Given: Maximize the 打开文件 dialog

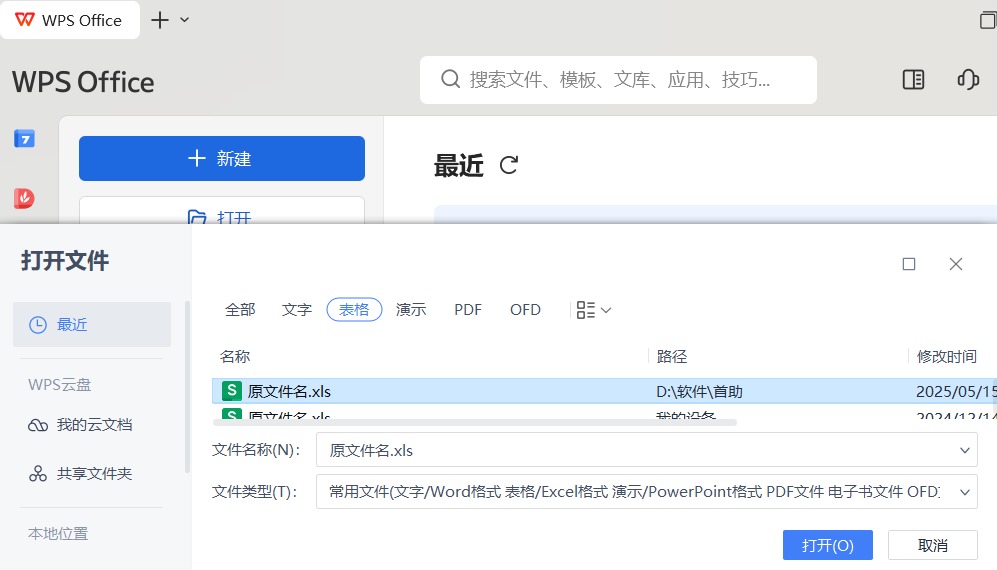Looking at the screenshot, I should click(x=909, y=264).
